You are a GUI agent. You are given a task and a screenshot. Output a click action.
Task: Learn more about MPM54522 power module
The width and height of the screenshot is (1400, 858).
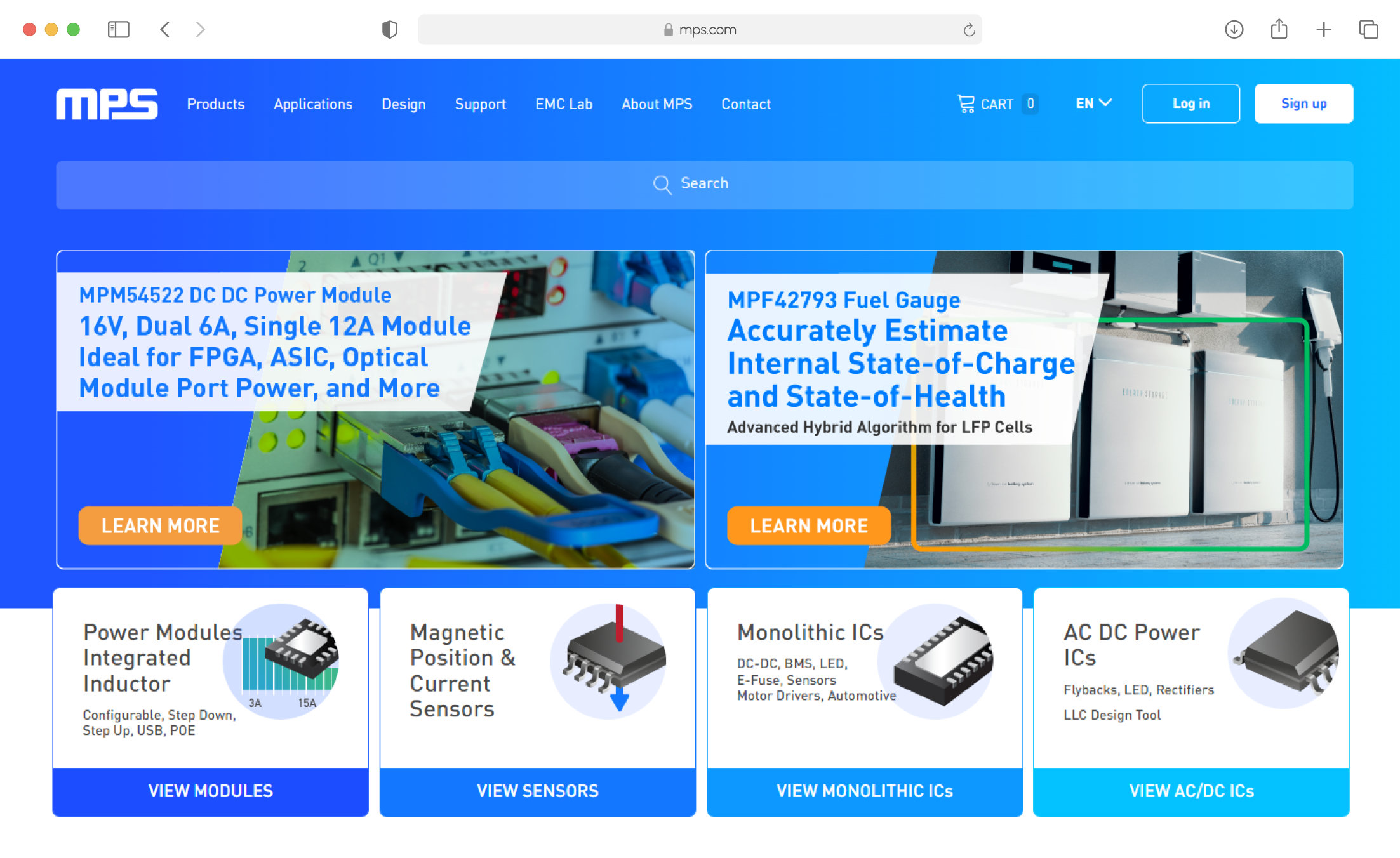[x=160, y=525]
